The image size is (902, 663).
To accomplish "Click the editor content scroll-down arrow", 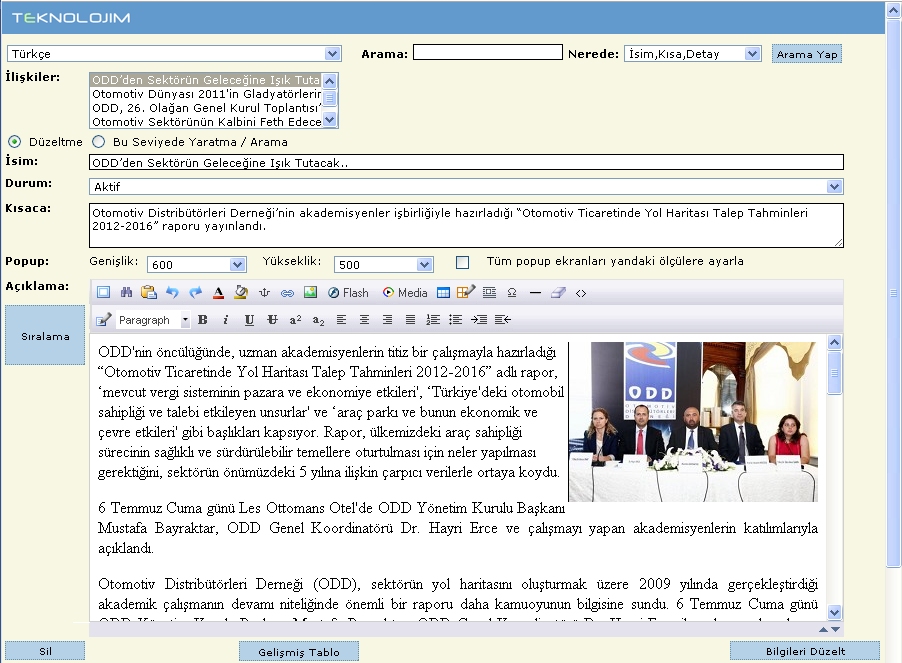I will (x=834, y=612).
